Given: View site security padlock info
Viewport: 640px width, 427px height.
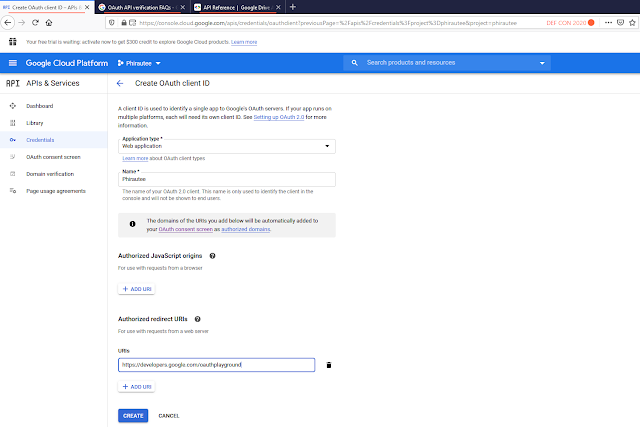Looking at the screenshot, I should point(124,23).
